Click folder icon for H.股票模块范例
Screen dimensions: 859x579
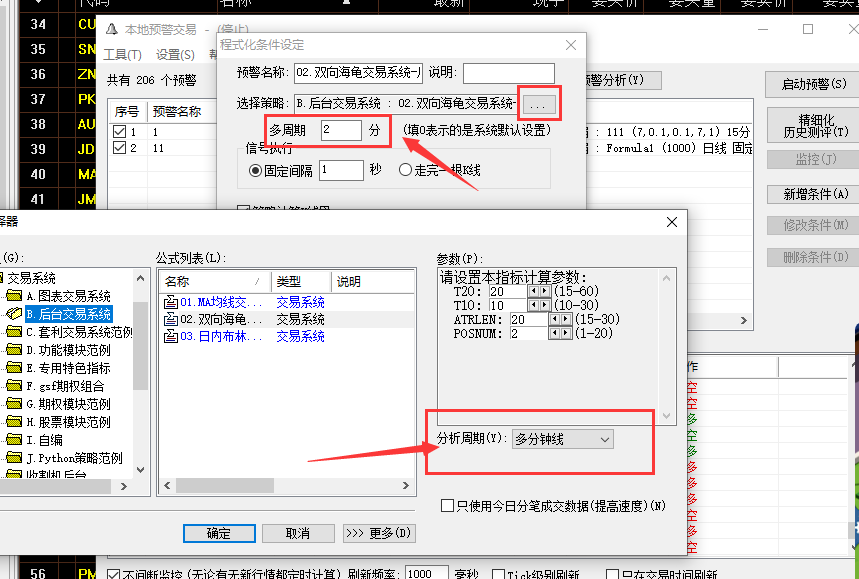tap(14, 422)
